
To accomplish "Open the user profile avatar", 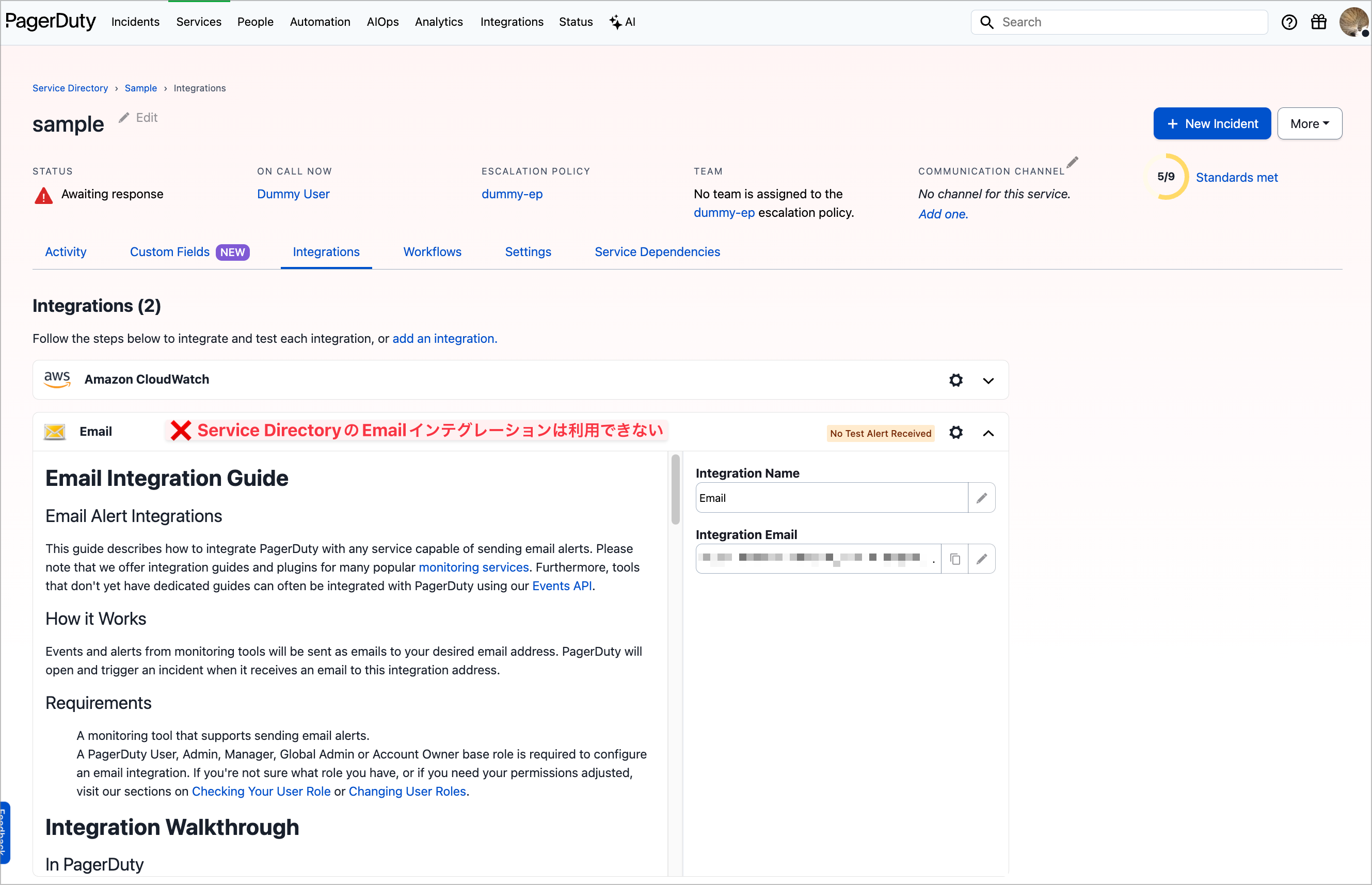I will click(1353, 22).
